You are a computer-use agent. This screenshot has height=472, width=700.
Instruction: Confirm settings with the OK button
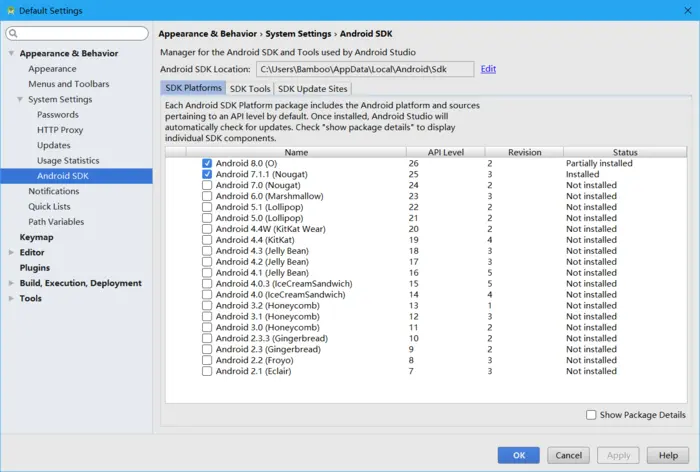(519, 455)
